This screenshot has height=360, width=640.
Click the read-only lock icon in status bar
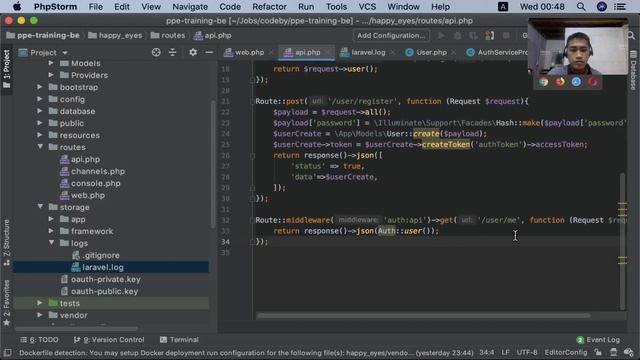pyautogui.click(x=598, y=352)
